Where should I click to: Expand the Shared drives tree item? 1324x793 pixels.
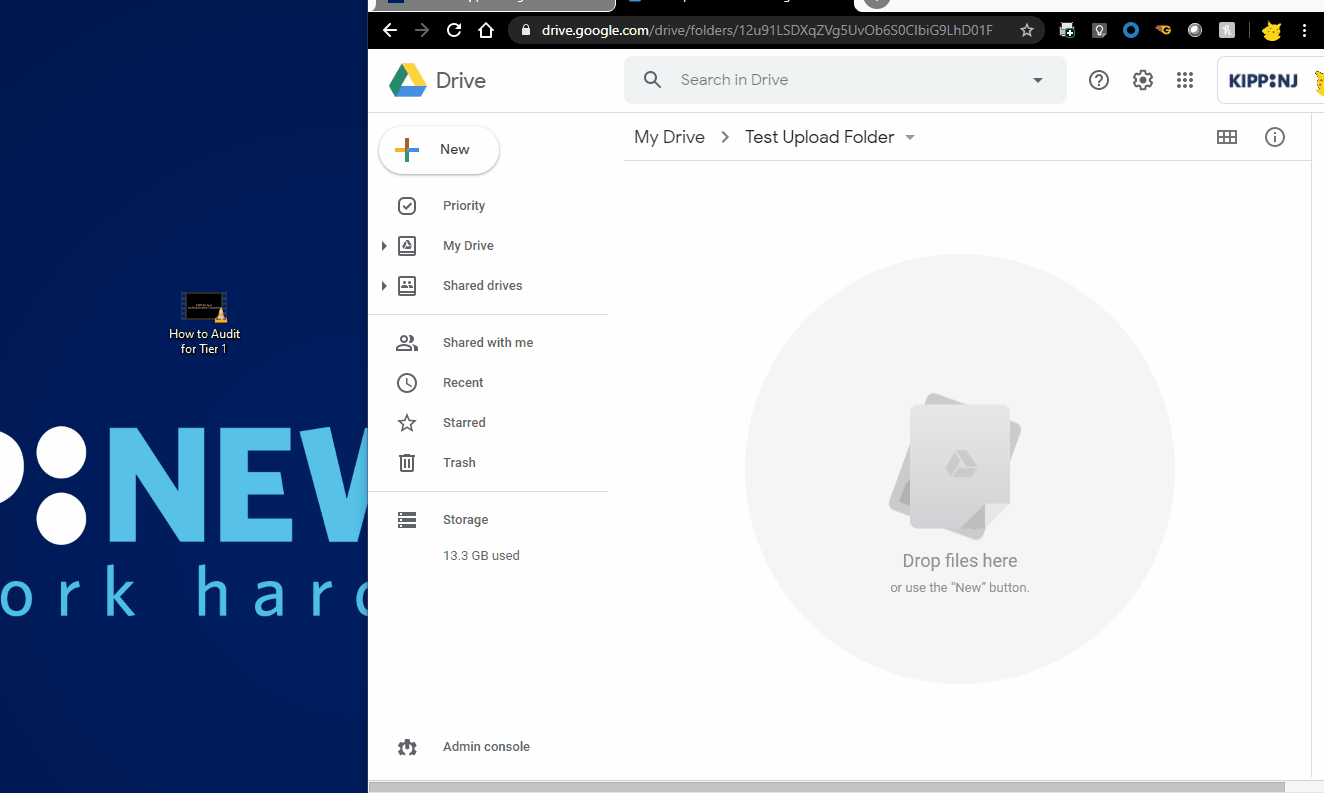click(x=385, y=285)
